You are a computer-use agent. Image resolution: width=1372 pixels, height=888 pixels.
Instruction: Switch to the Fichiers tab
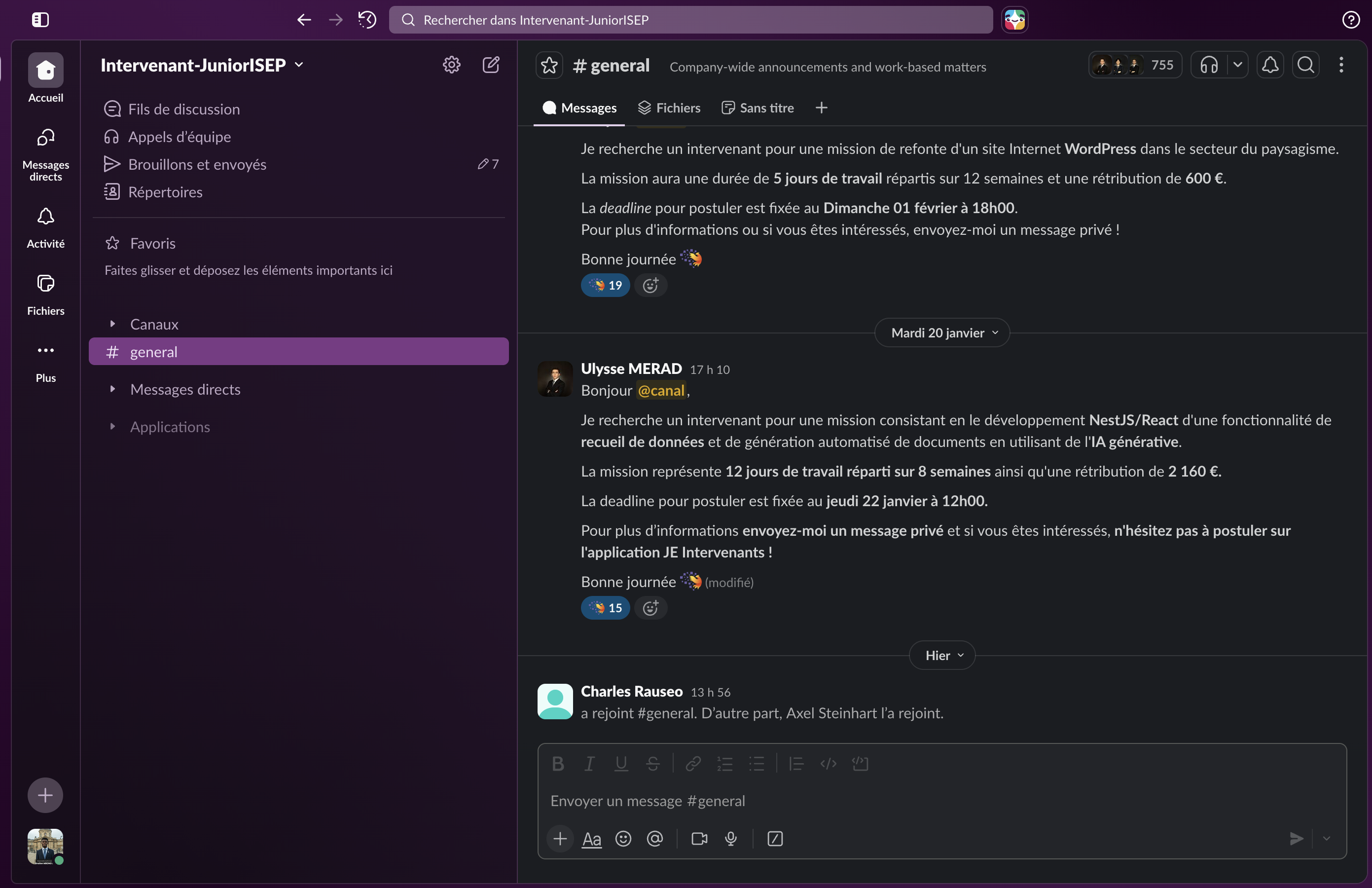[669, 107]
